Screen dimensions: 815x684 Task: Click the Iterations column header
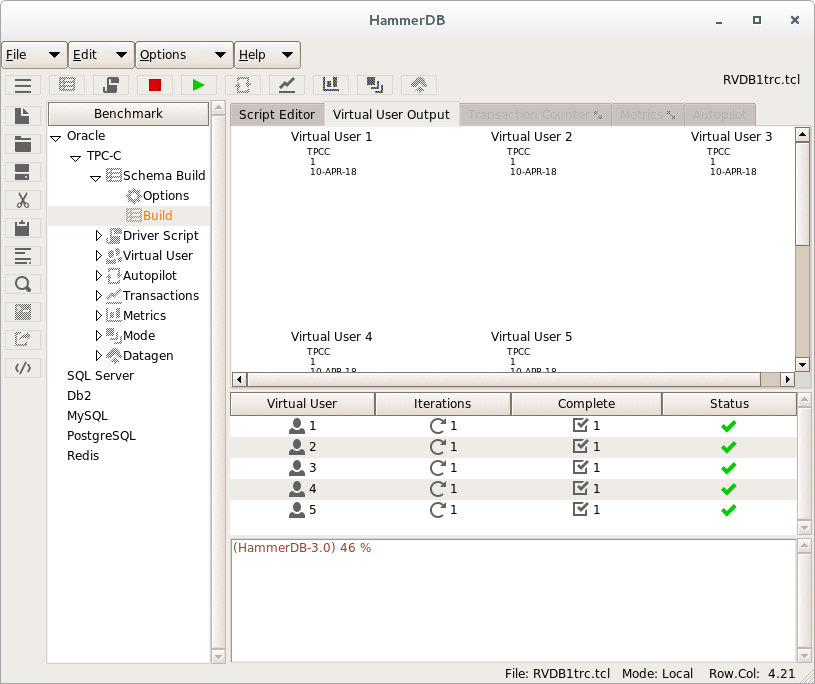tap(442, 404)
